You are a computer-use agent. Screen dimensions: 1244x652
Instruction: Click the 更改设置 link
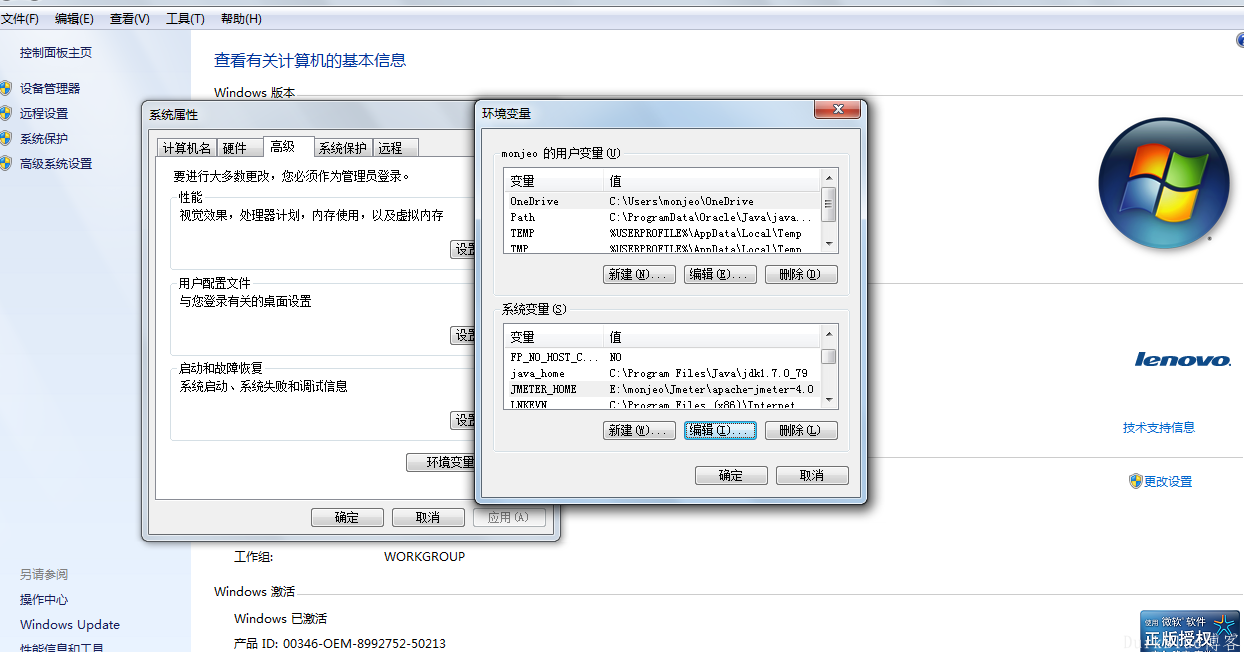coord(1168,481)
